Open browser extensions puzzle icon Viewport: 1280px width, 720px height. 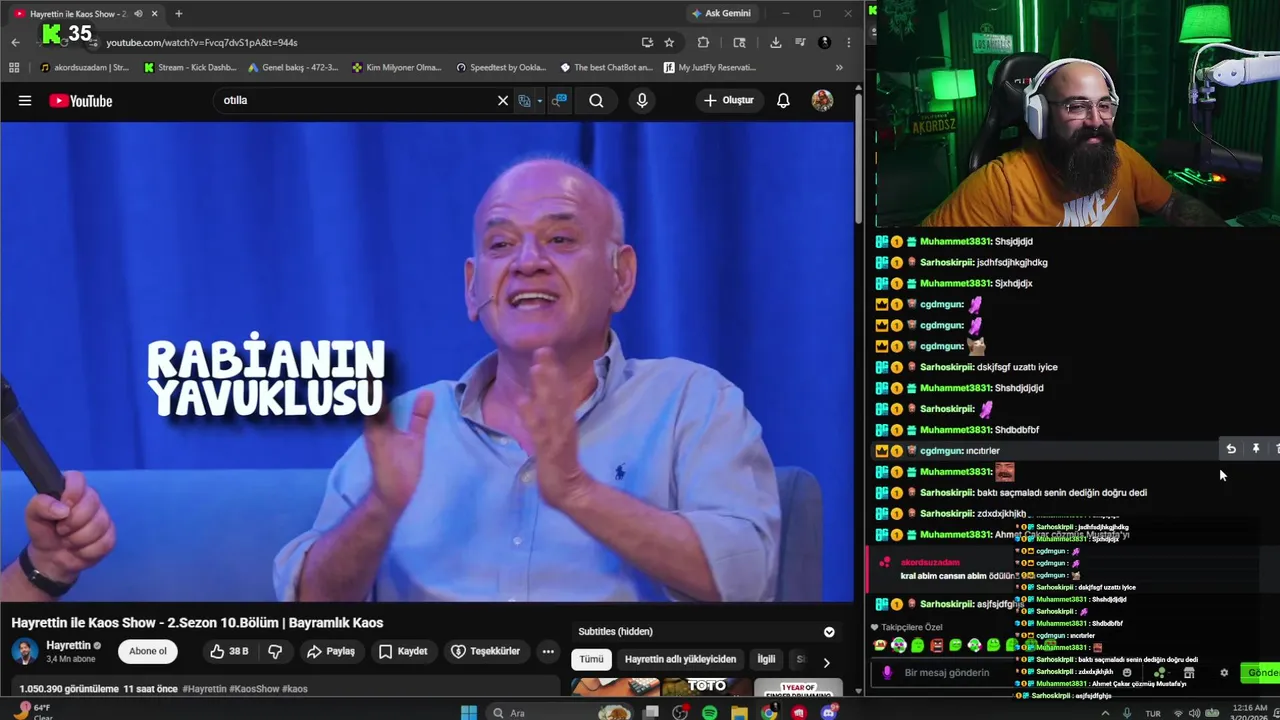pyautogui.click(x=703, y=42)
